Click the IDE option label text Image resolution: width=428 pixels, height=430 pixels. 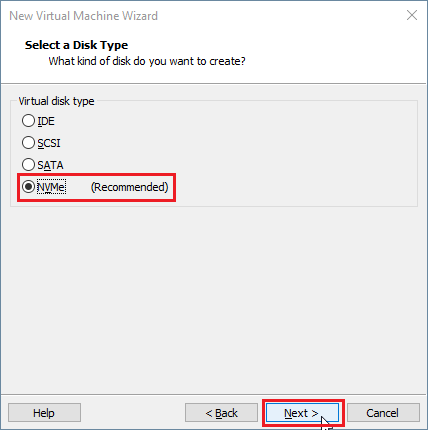point(46,121)
